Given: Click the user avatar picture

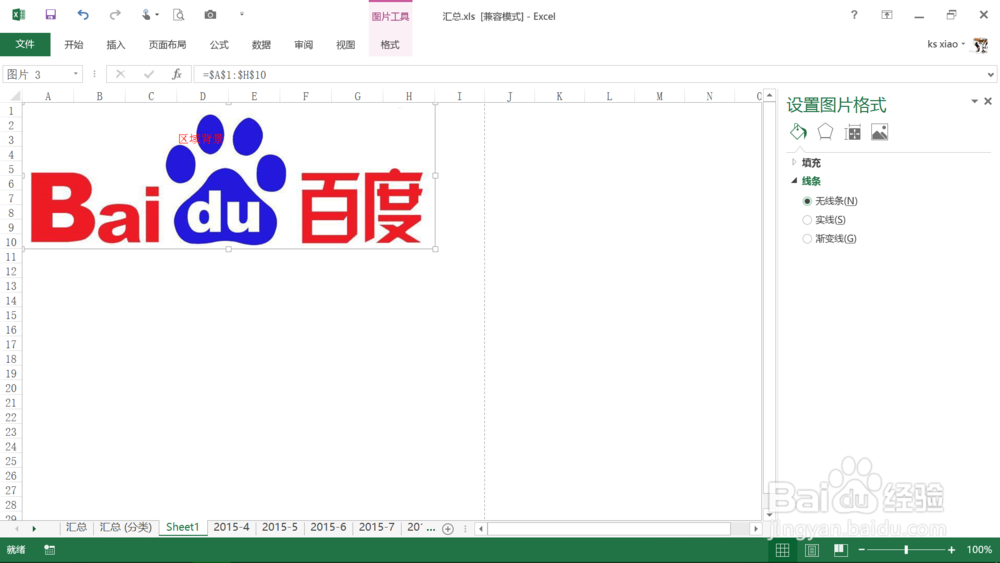Looking at the screenshot, I should [981, 45].
